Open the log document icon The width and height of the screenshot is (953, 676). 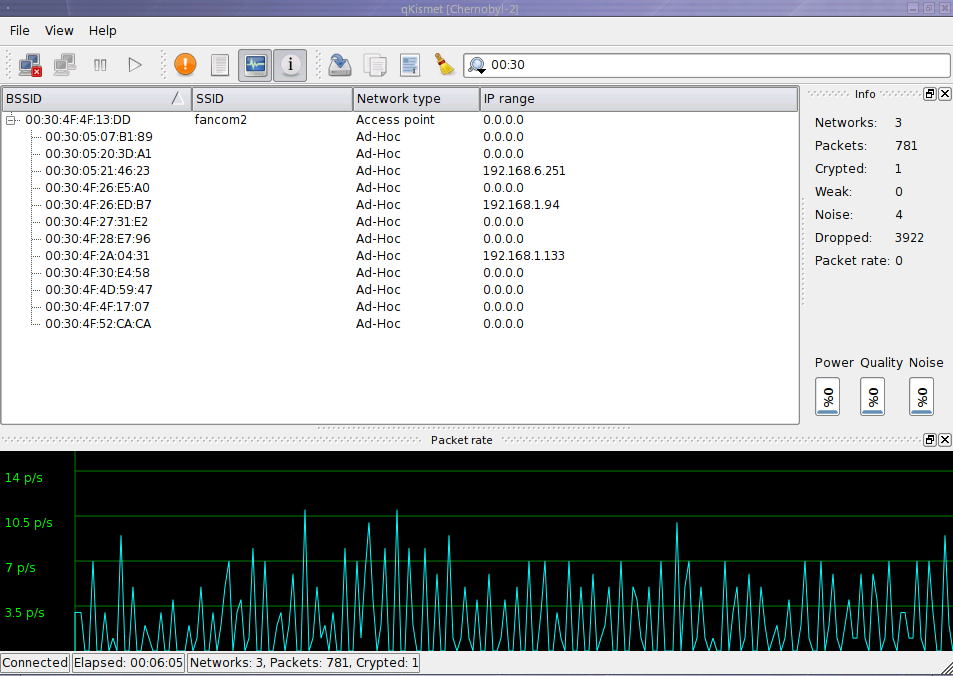point(220,65)
